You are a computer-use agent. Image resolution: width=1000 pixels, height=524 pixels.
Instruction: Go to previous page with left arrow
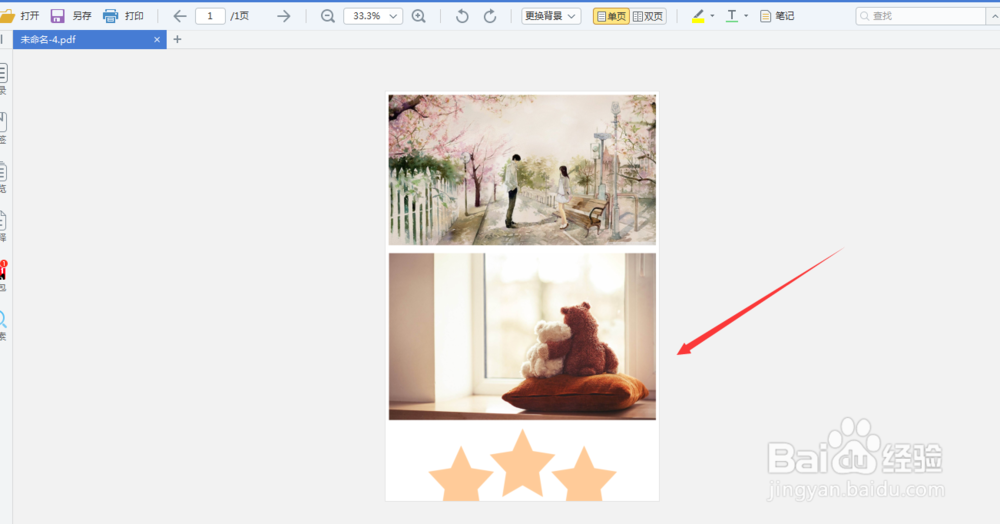click(180, 16)
